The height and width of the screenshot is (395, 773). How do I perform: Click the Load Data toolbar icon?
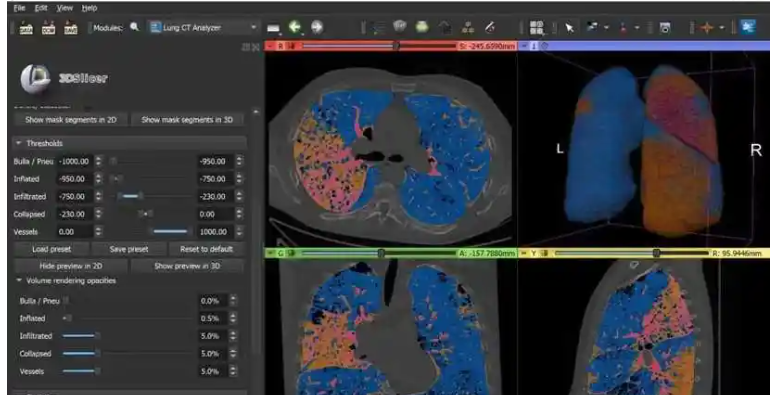coord(26,28)
